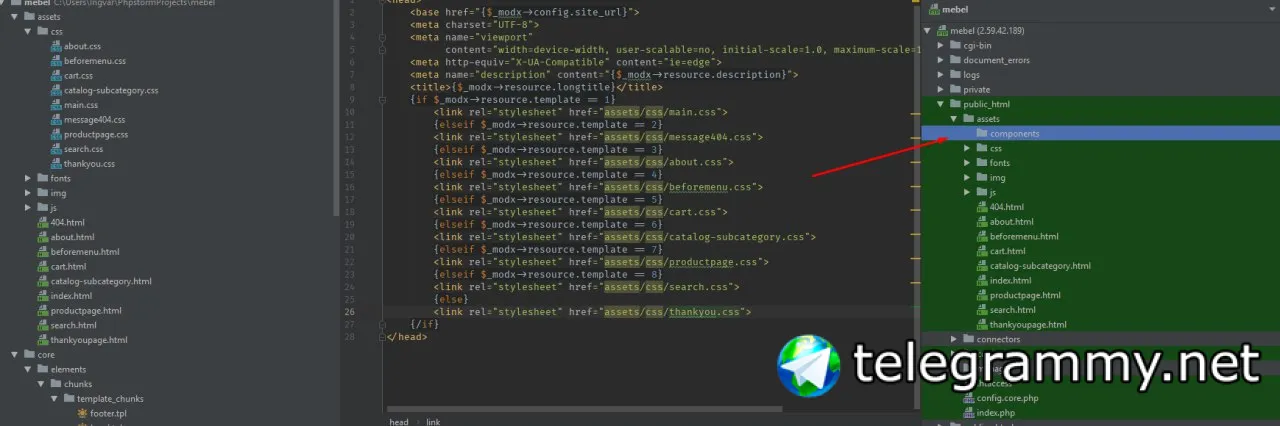The width and height of the screenshot is (1280, 426).
Task: Select the img folder in Remote Host
Action: point(997,178)
